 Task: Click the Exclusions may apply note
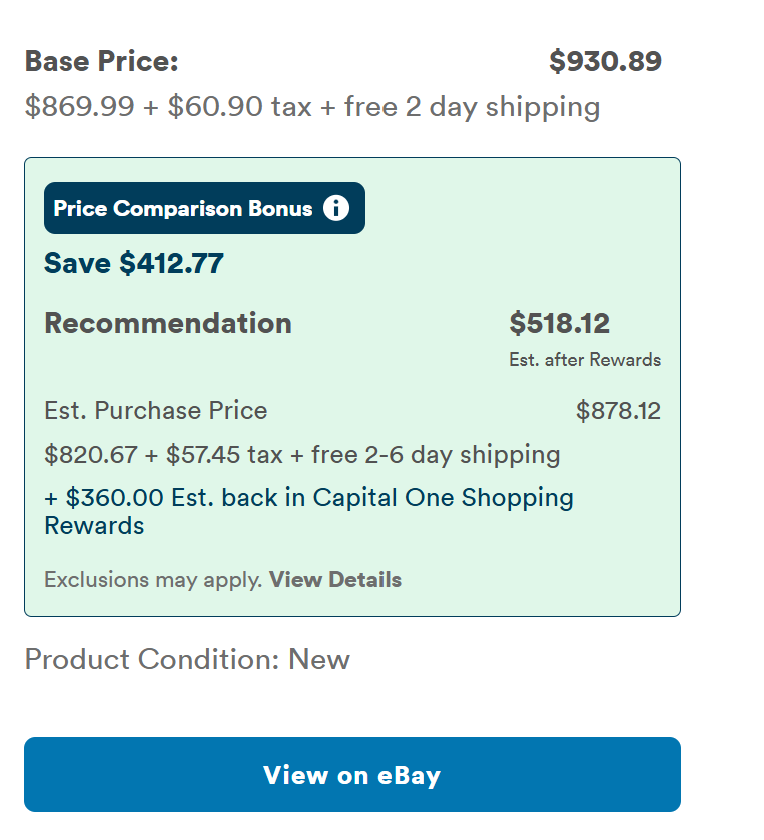pyautogui.click(x=154, y=580)
